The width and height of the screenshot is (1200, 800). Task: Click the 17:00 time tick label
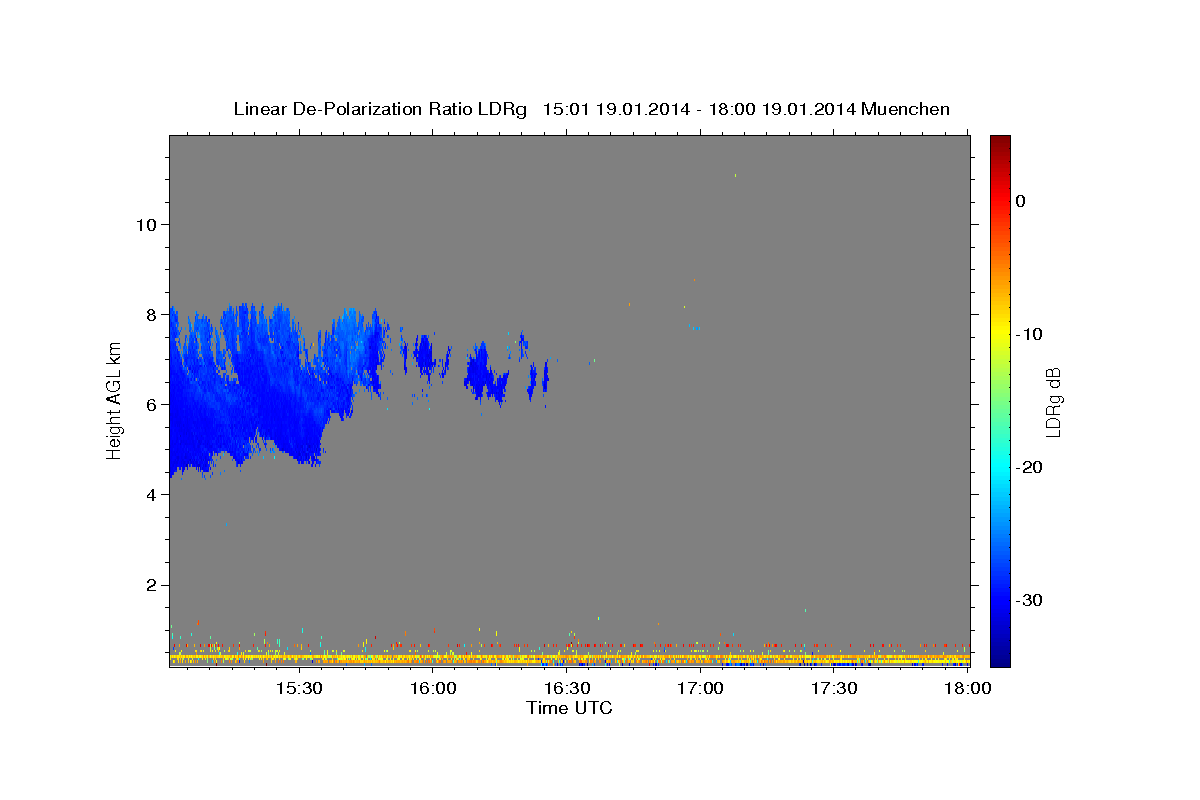pyautogui.click(x=700, y=688)
